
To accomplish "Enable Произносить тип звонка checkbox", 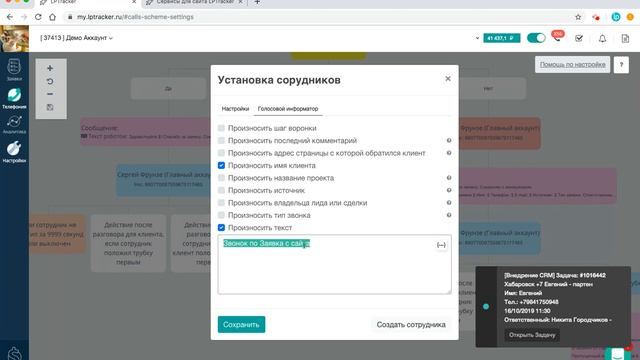I will tap(221, 215).
